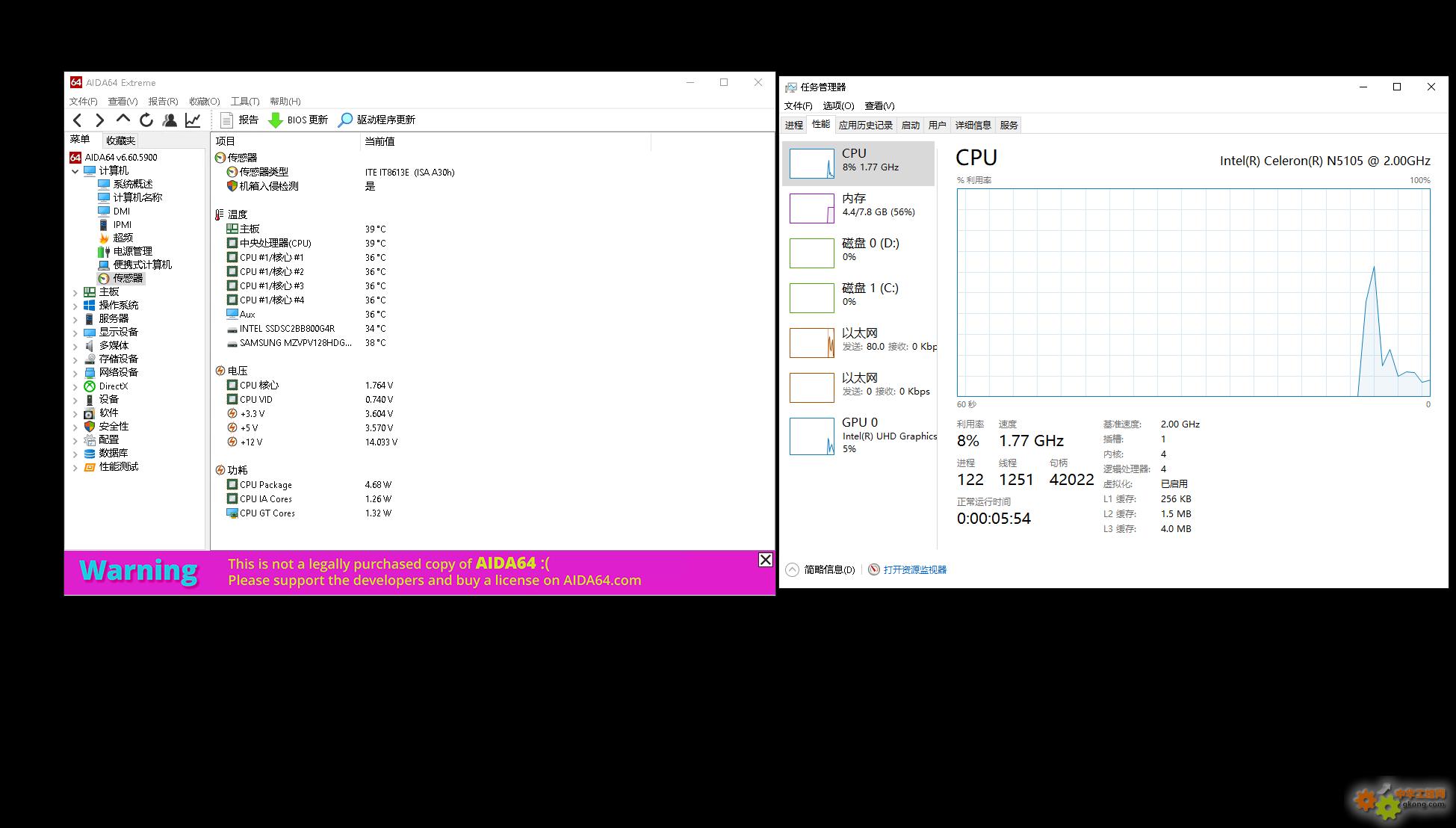Open 报告 report in AIDA64 toolbar
Viewport: 1456px width, 828px height.
click(x=239, y=120)
